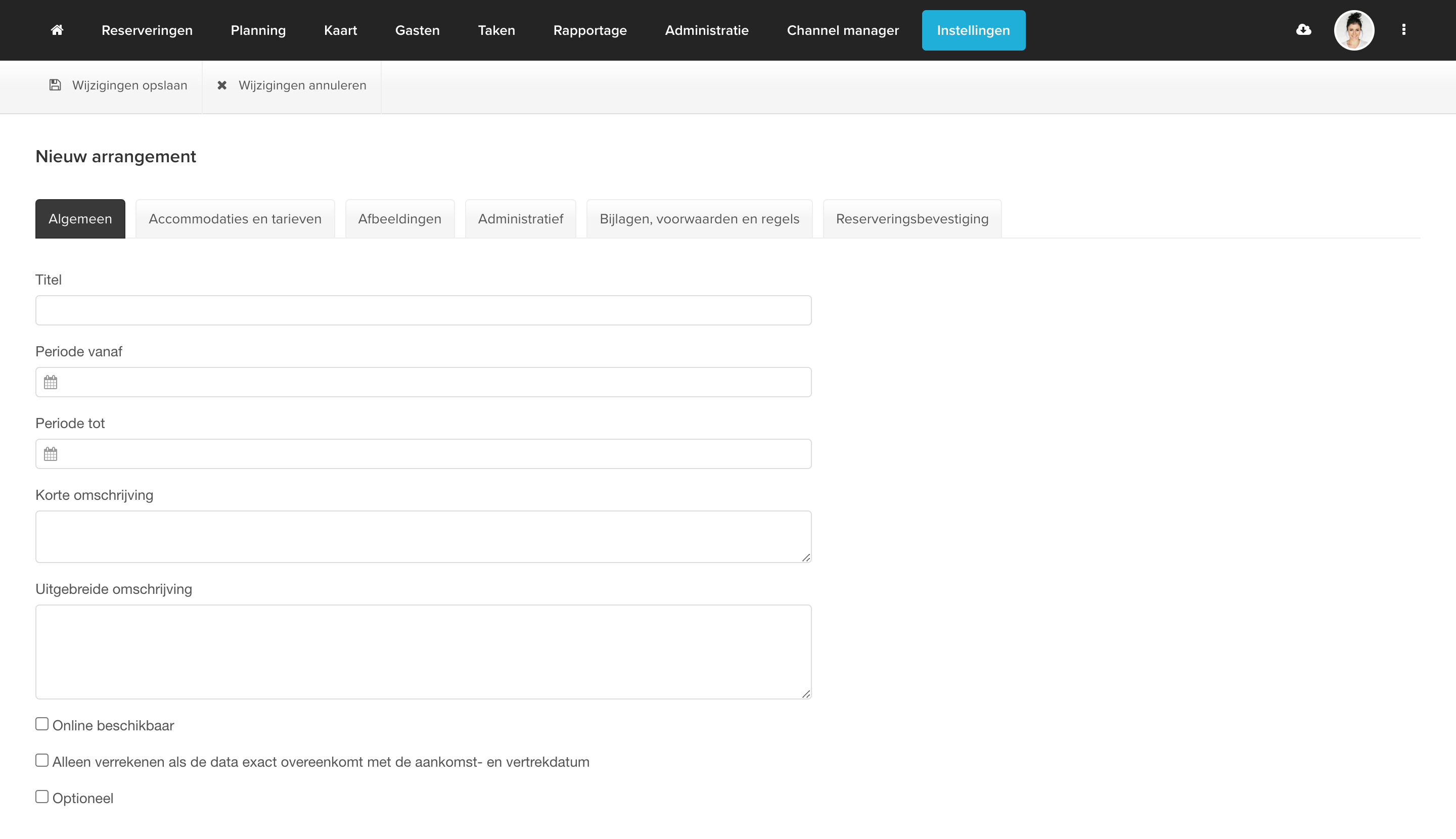The width and height of the screenshot is (1456, 839).
Task: Switch to the Afbeeldingen tab
Action: click(x=399, y=219)
